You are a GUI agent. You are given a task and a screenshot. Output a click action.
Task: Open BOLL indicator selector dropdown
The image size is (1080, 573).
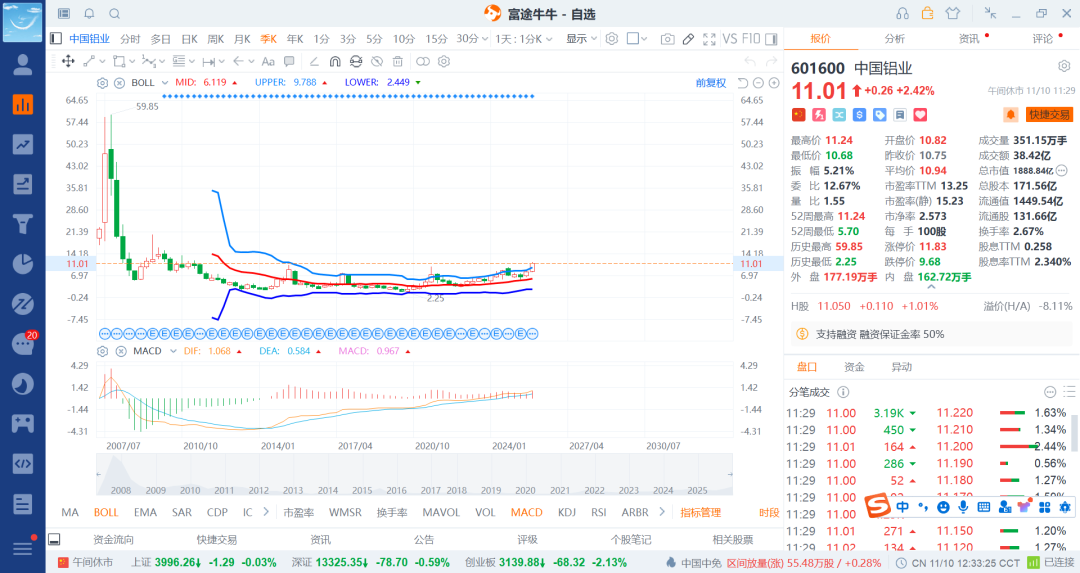[165, 83]
